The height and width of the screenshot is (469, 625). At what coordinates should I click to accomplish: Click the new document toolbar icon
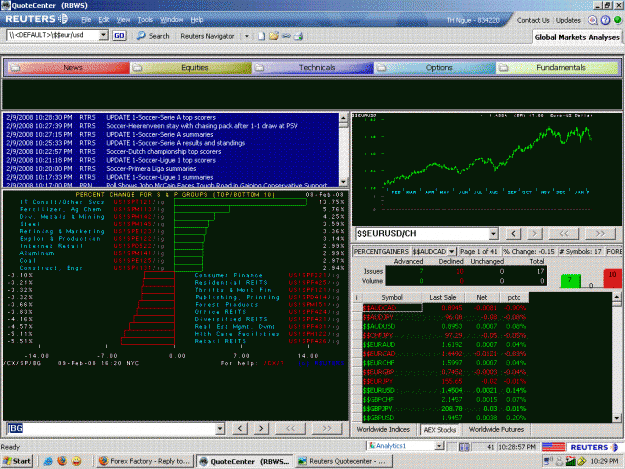[x=261, y=36]
